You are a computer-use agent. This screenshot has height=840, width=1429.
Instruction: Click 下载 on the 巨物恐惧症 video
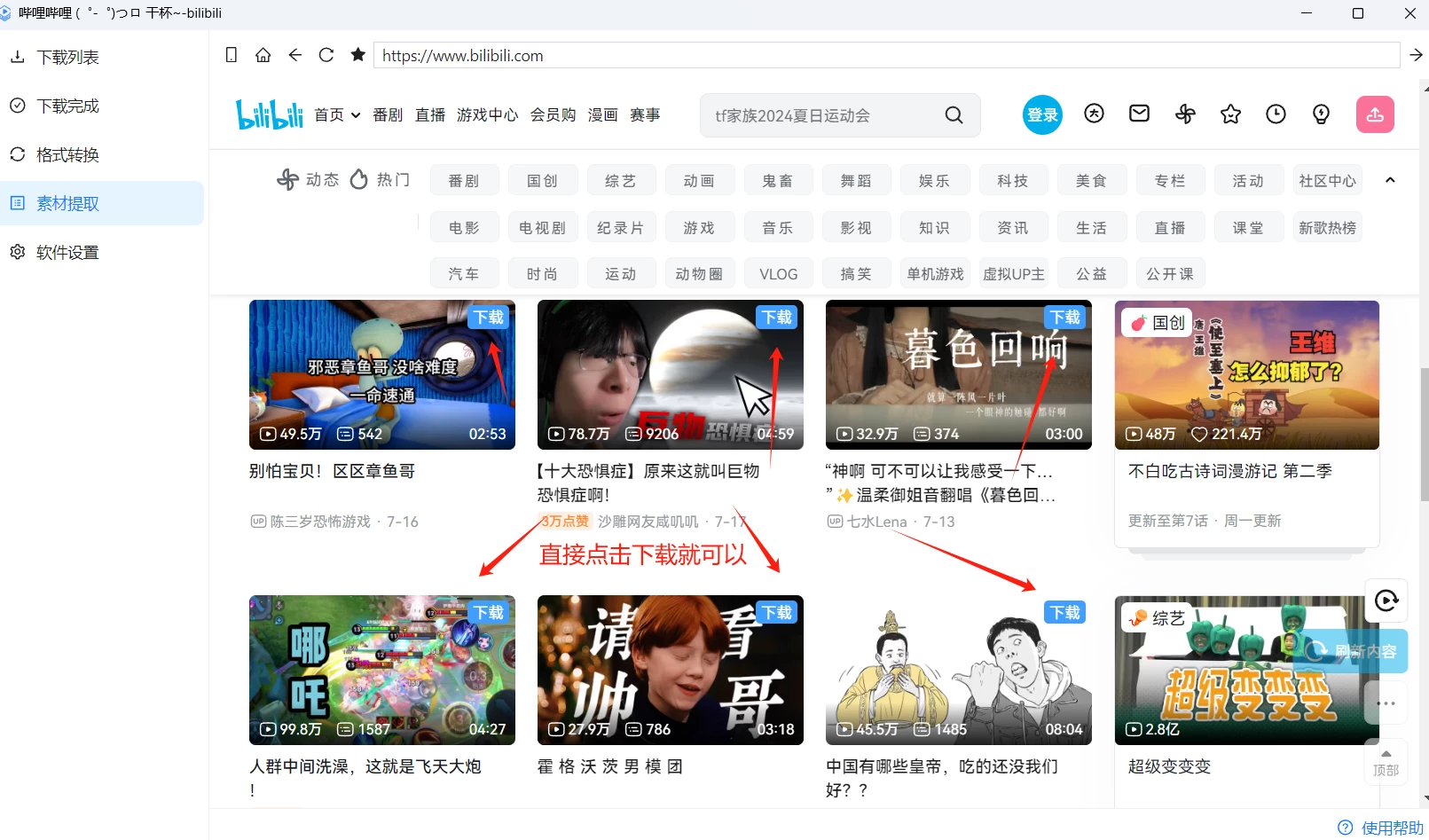(x=777, y=317)
